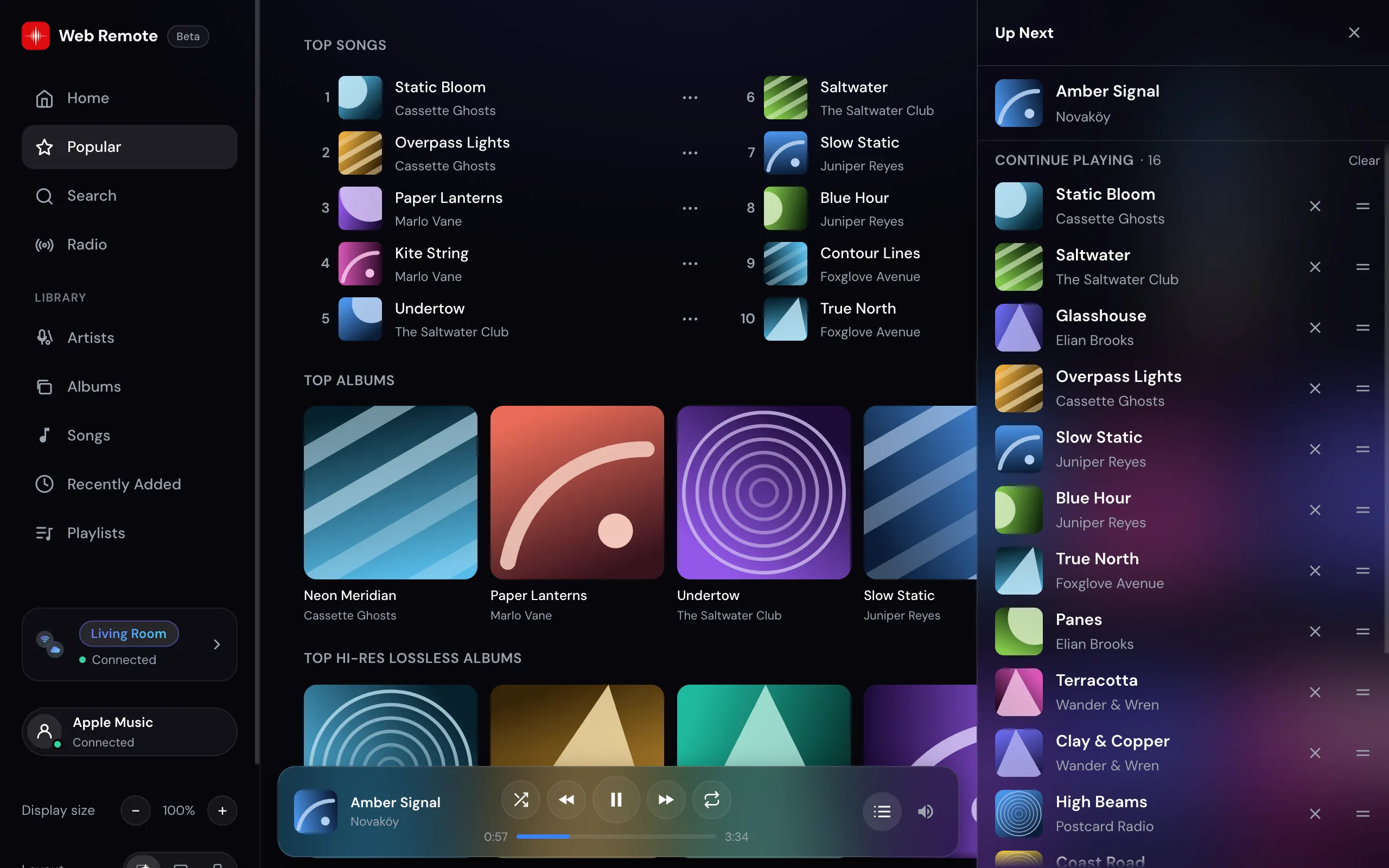Click reorder handle for Terracotta
The width and height of the screenshot is (1389, 868).
click(x=1362, y=692)
